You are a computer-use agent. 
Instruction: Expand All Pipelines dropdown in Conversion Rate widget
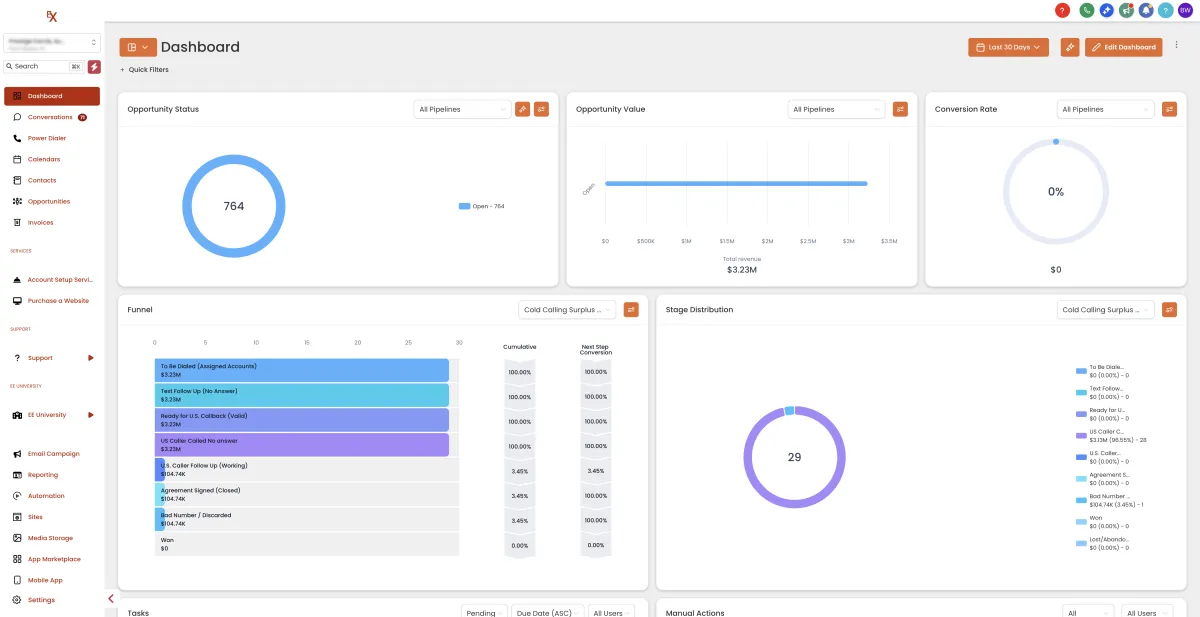click(x=1105, y=109)
